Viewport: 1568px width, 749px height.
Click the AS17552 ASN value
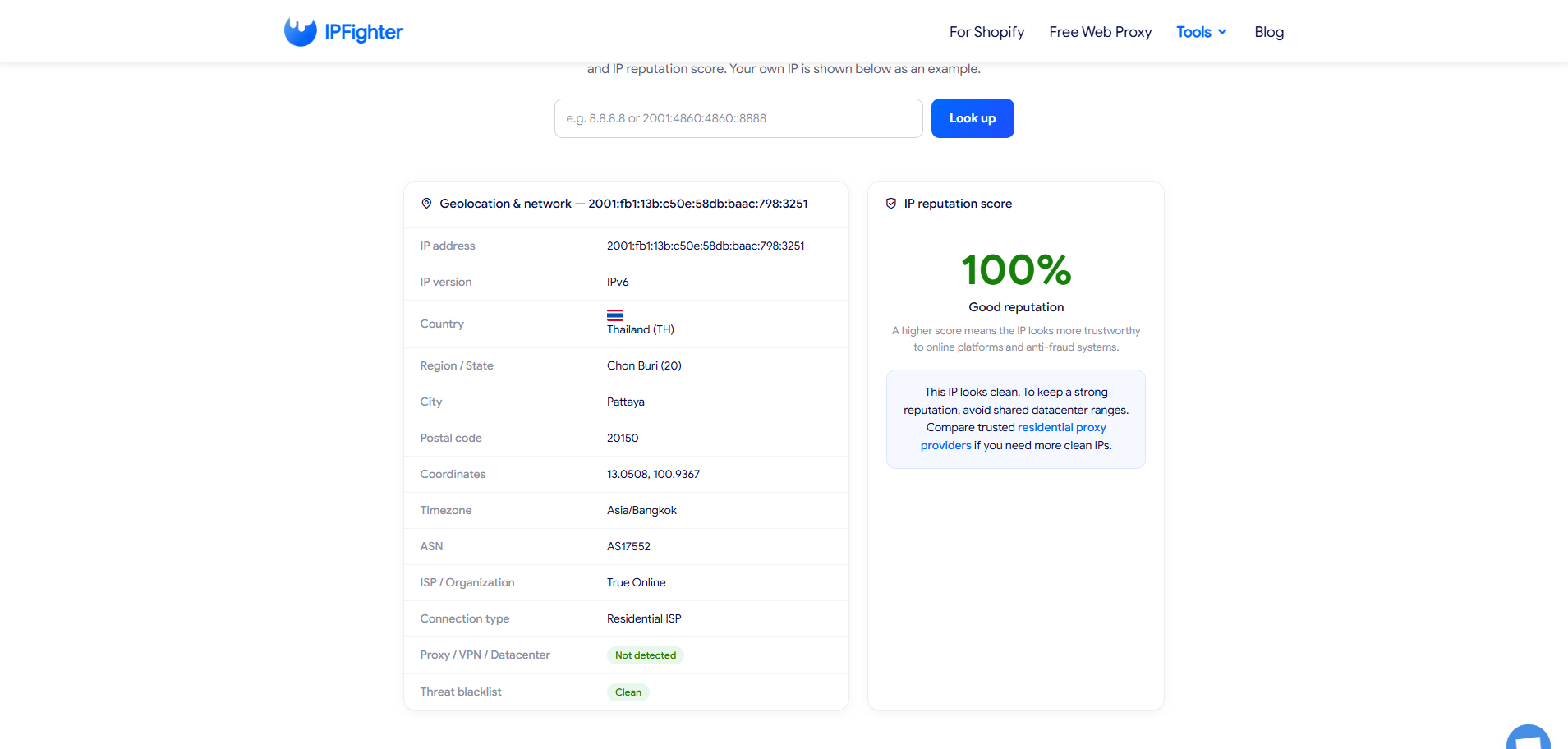click(x=628, y=546)
